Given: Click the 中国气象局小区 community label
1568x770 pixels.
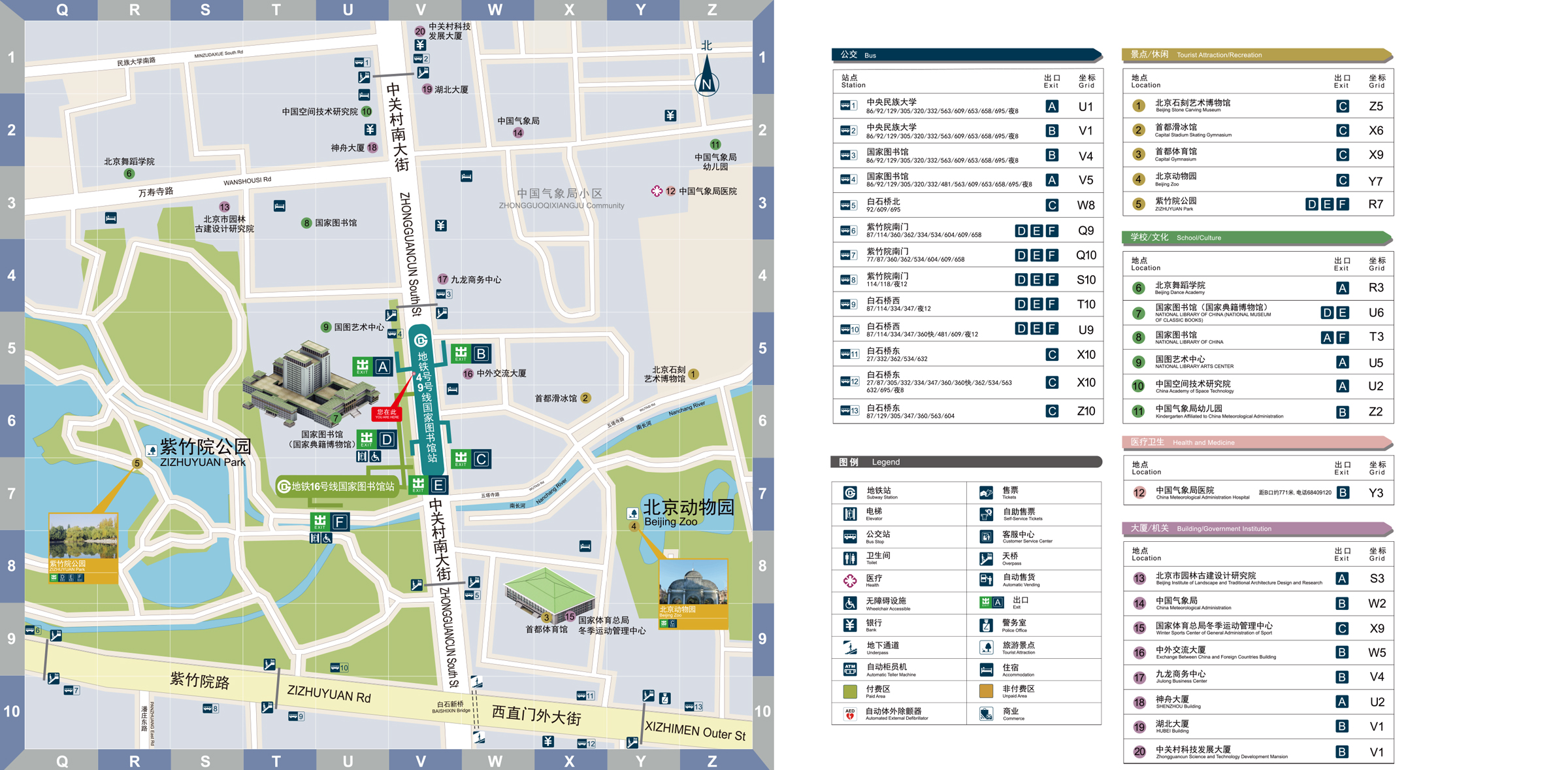Looking at the screenshot, I should [561, 198].
